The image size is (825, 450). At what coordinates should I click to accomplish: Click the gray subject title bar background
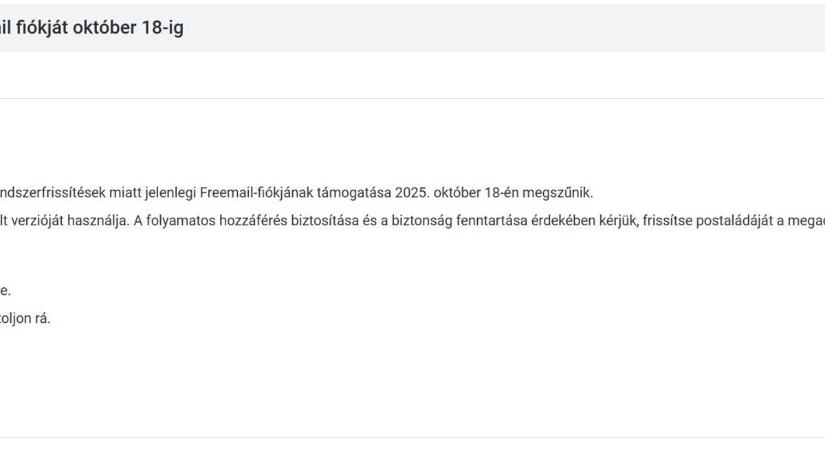tap(500, 28)
